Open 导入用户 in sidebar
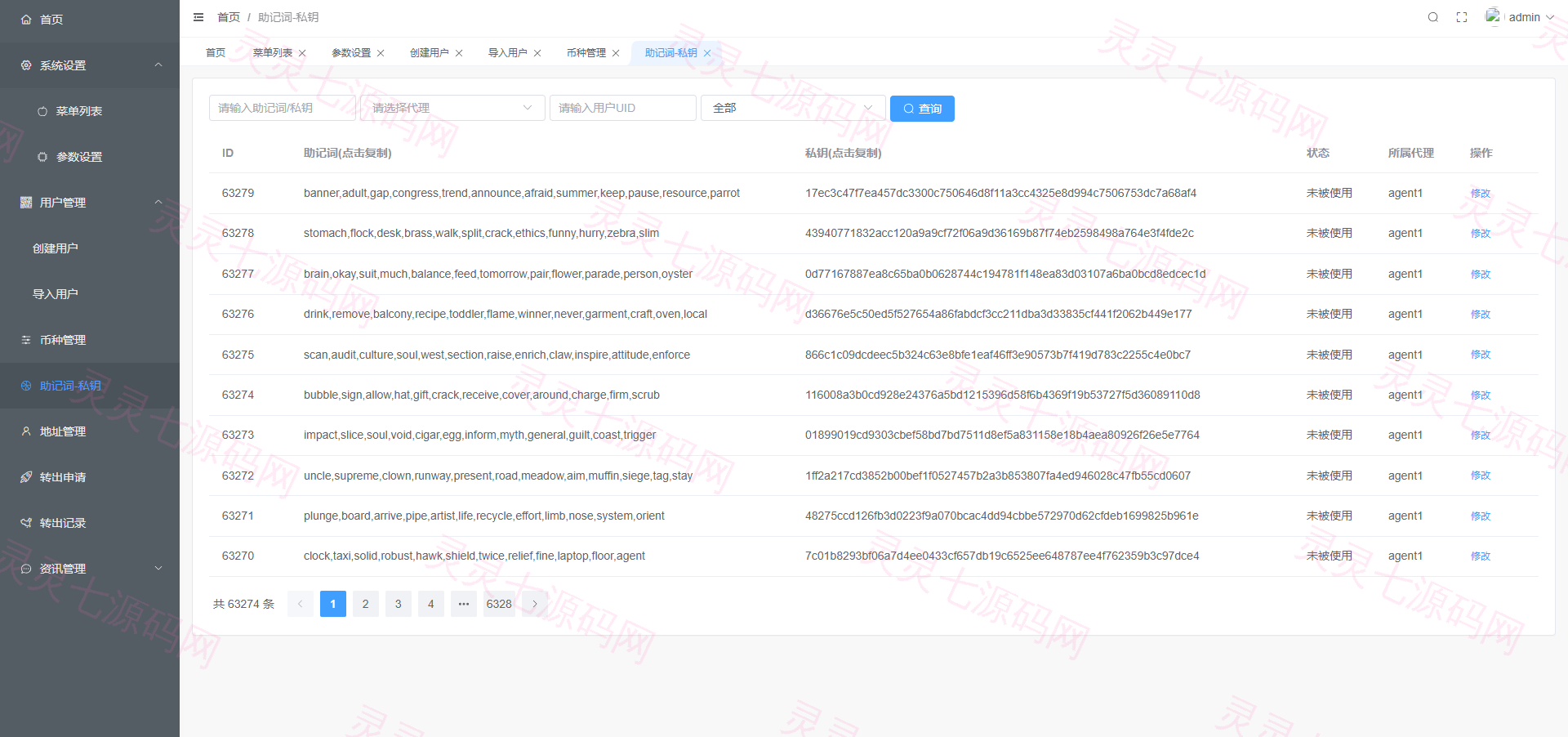The image size is (1568, 737). (90, 294)
